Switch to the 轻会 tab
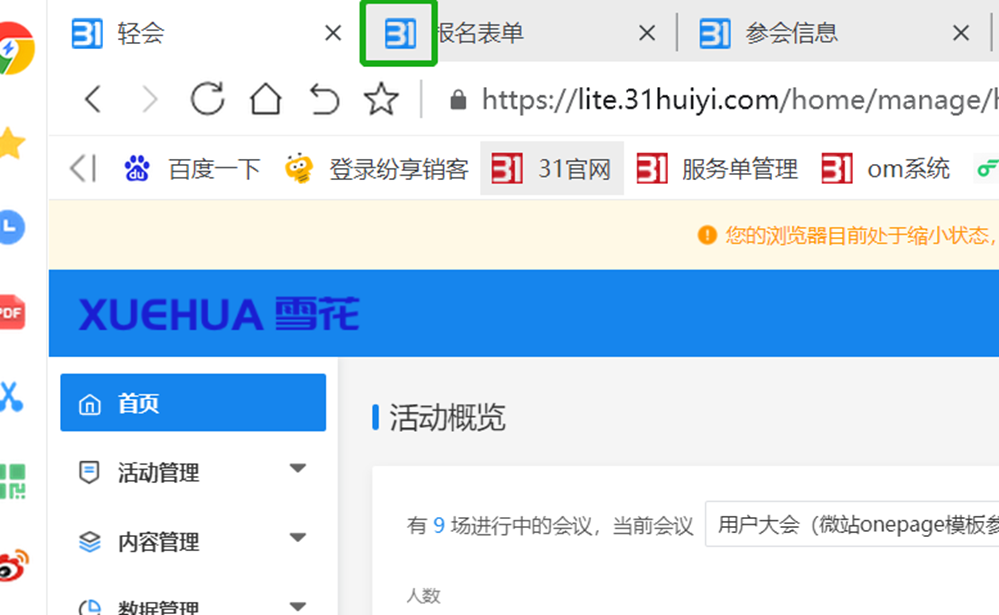 (140, 34)
